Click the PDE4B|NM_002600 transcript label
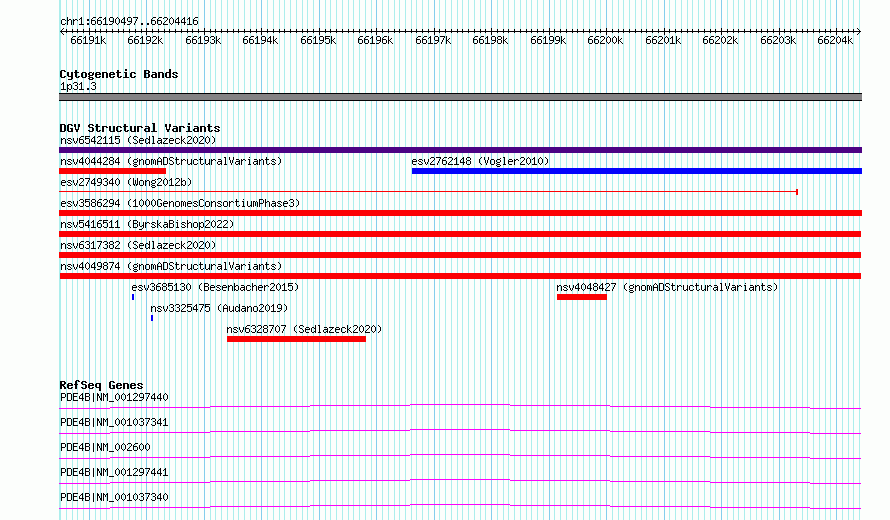The height and width of the screenshot is (520, 890). (105, 447)
